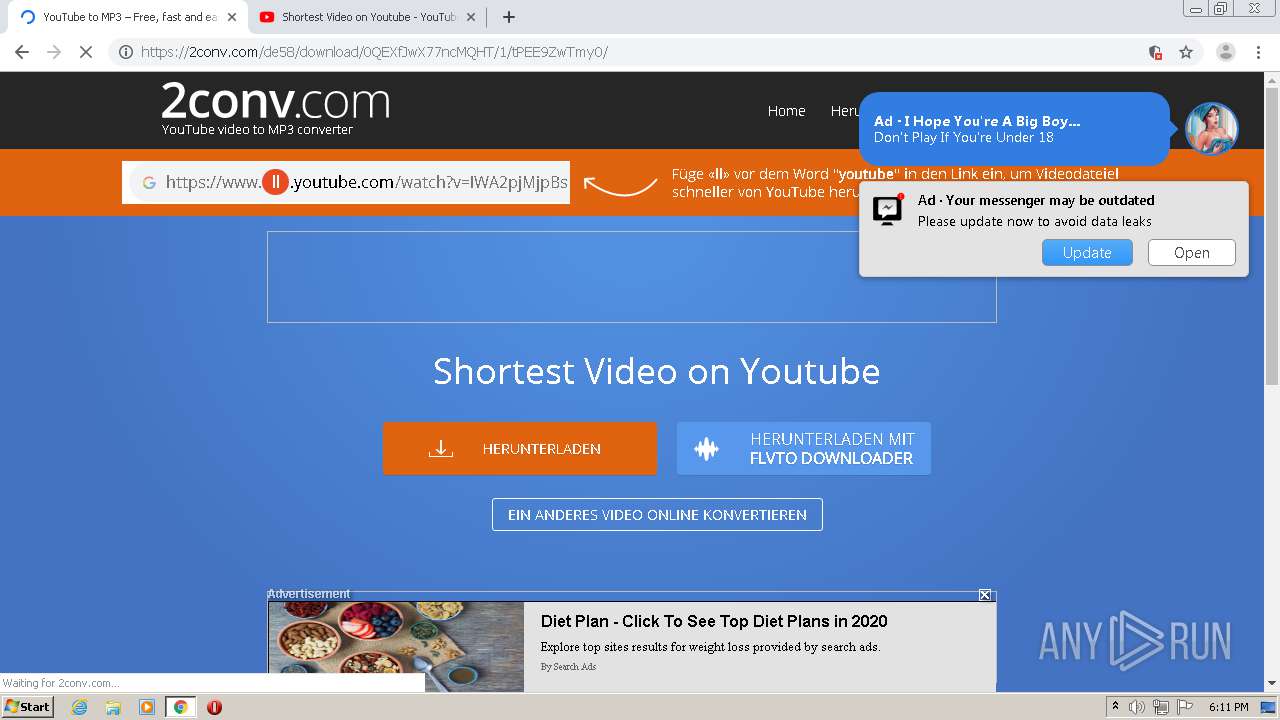Download with FLVTO Downloader button
This screenshot has height=720, width=1280.
point(804,448)
